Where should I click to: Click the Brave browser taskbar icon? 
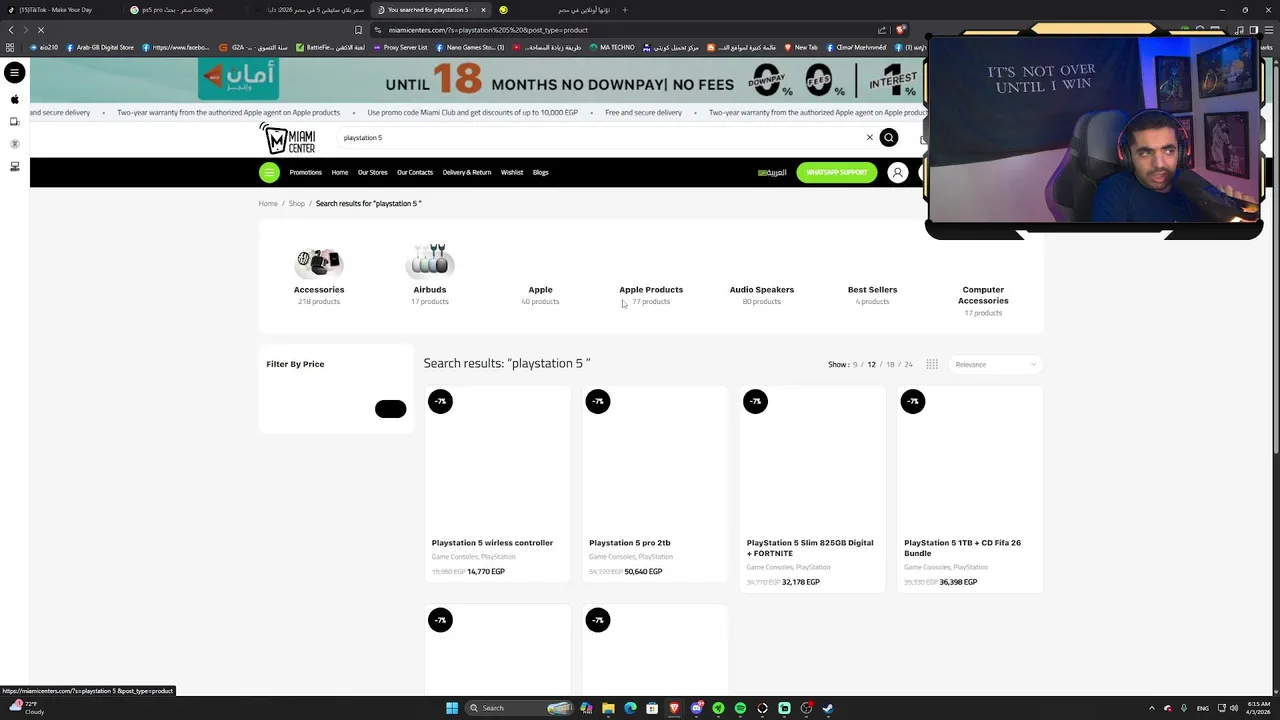tap(674, 708)
